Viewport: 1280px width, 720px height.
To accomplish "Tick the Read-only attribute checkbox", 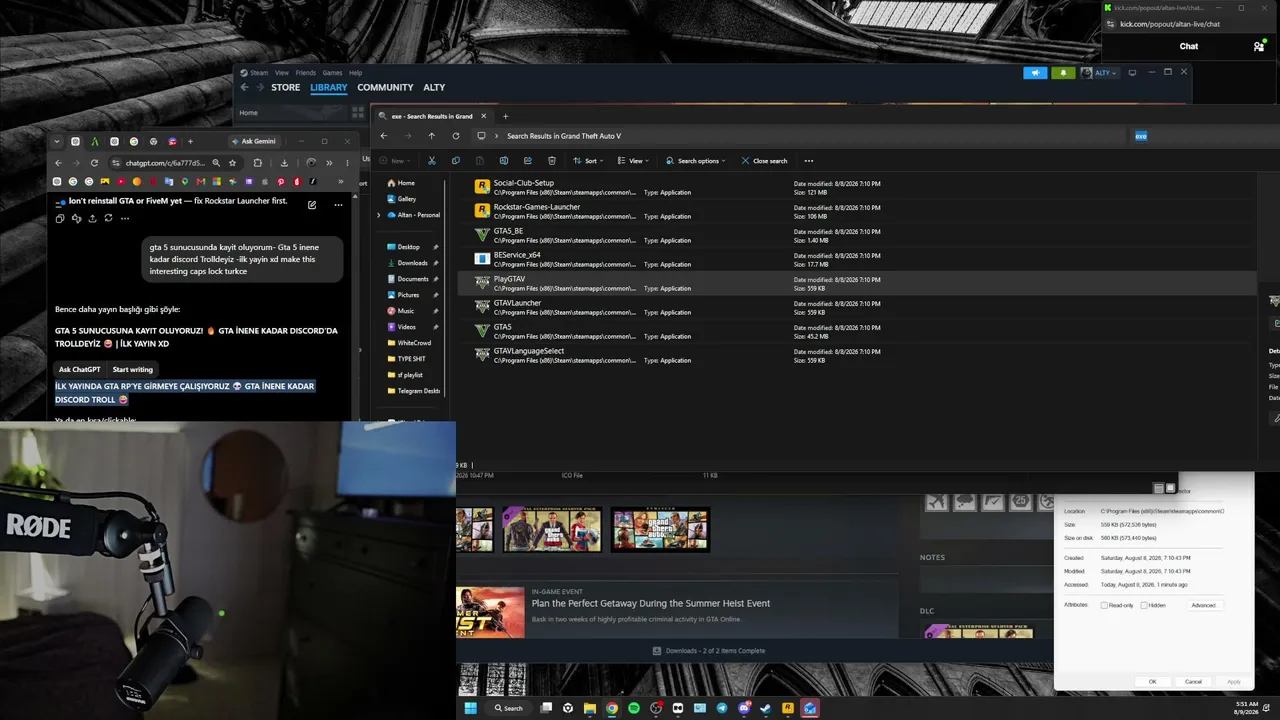I will pos(1104,605).
